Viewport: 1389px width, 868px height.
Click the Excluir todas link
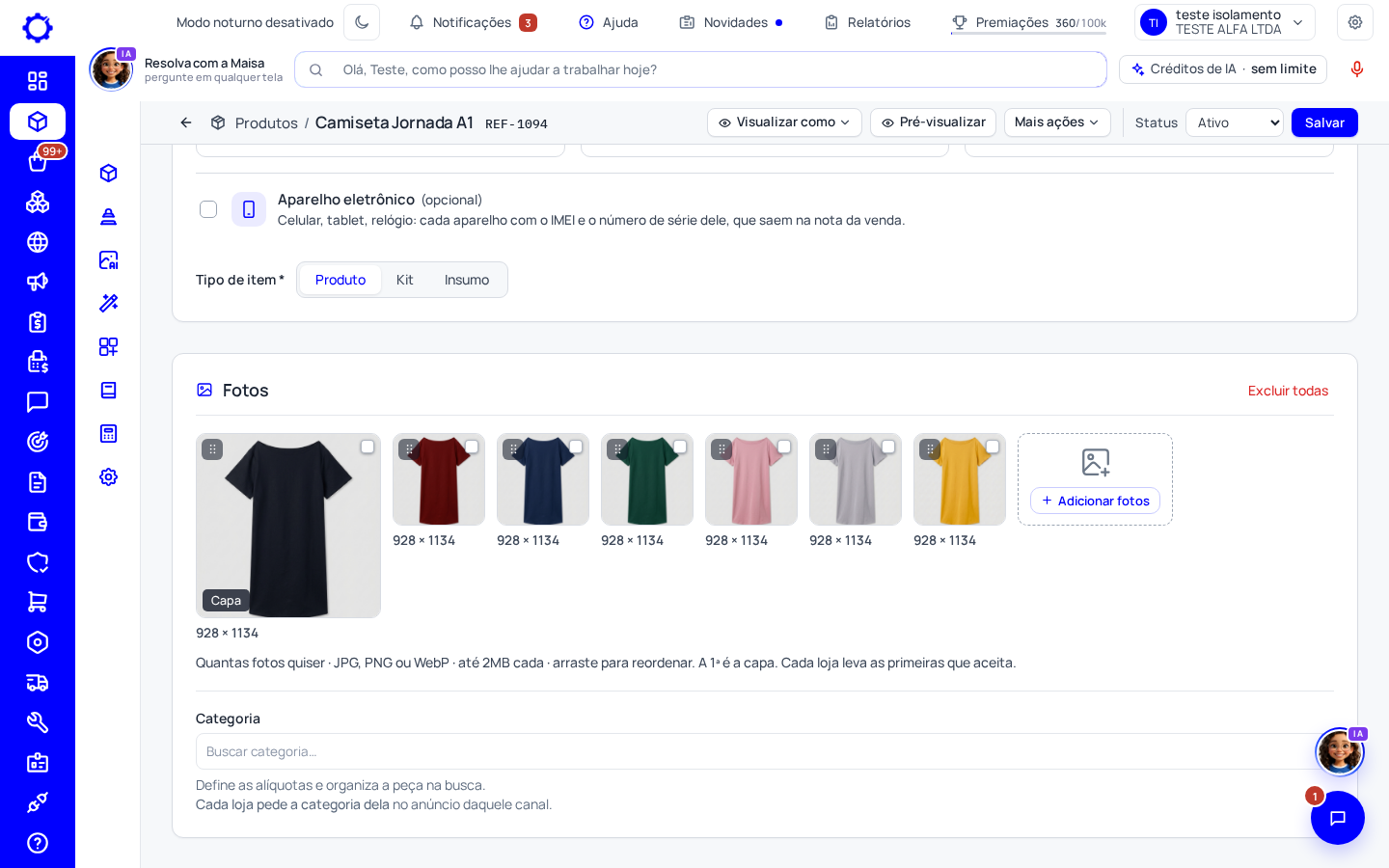tap(1288, 391)
